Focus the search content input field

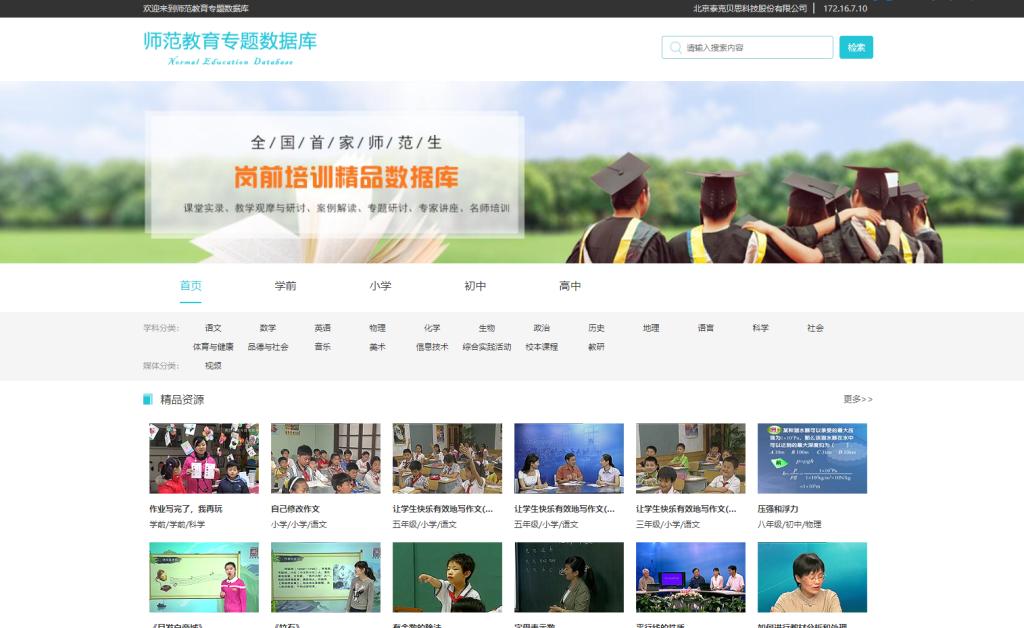click(x=747, y=48)
